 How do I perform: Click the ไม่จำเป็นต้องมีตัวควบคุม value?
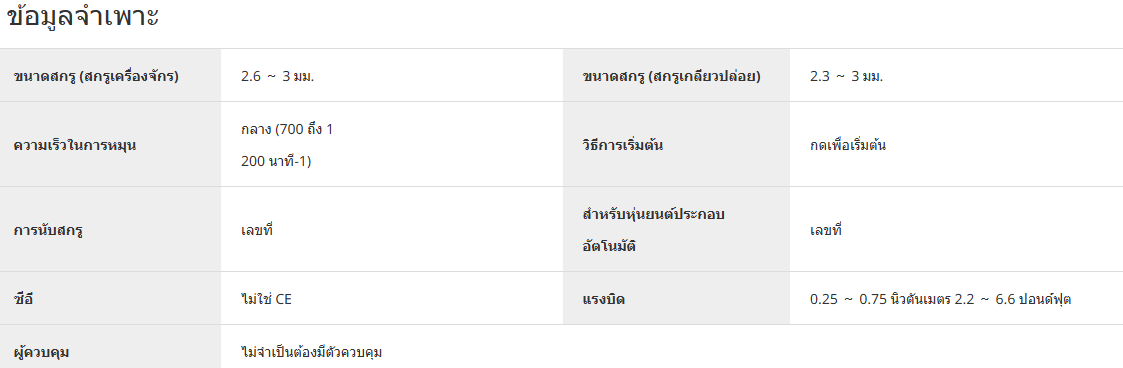click(312, 352)
